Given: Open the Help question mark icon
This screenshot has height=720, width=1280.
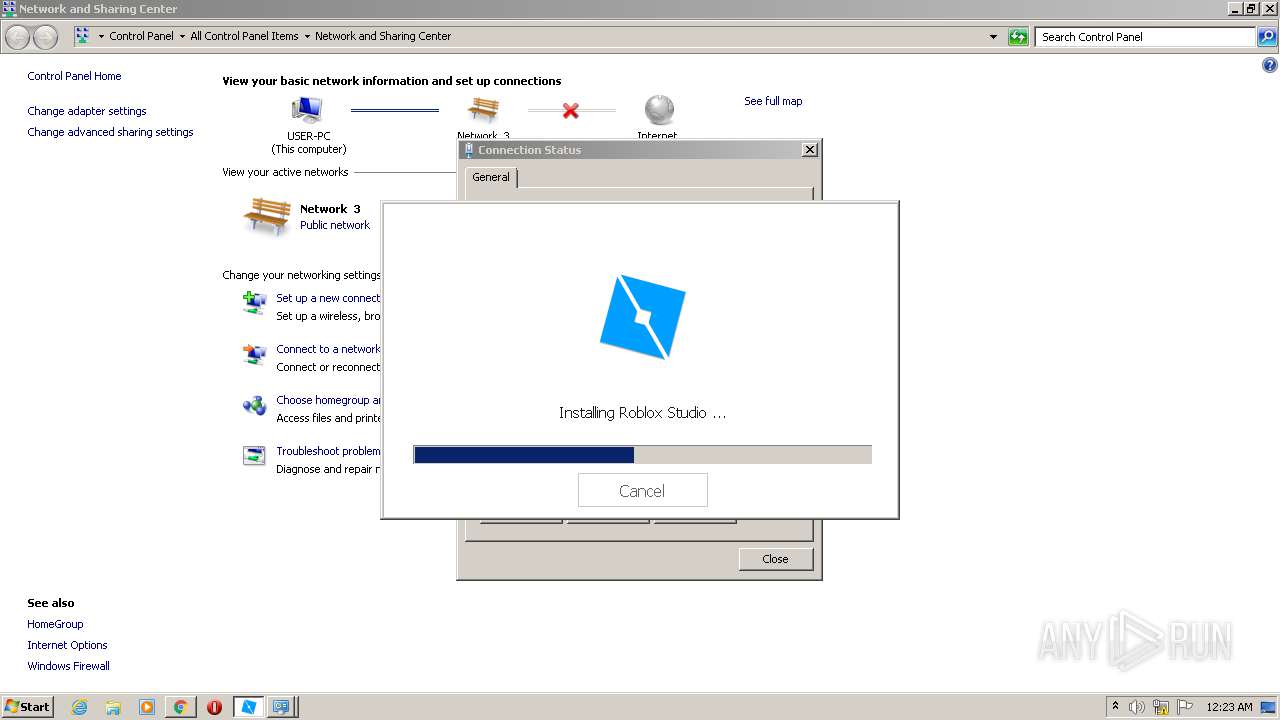Looking at the screenshot, I should (x=1270, y=66).
